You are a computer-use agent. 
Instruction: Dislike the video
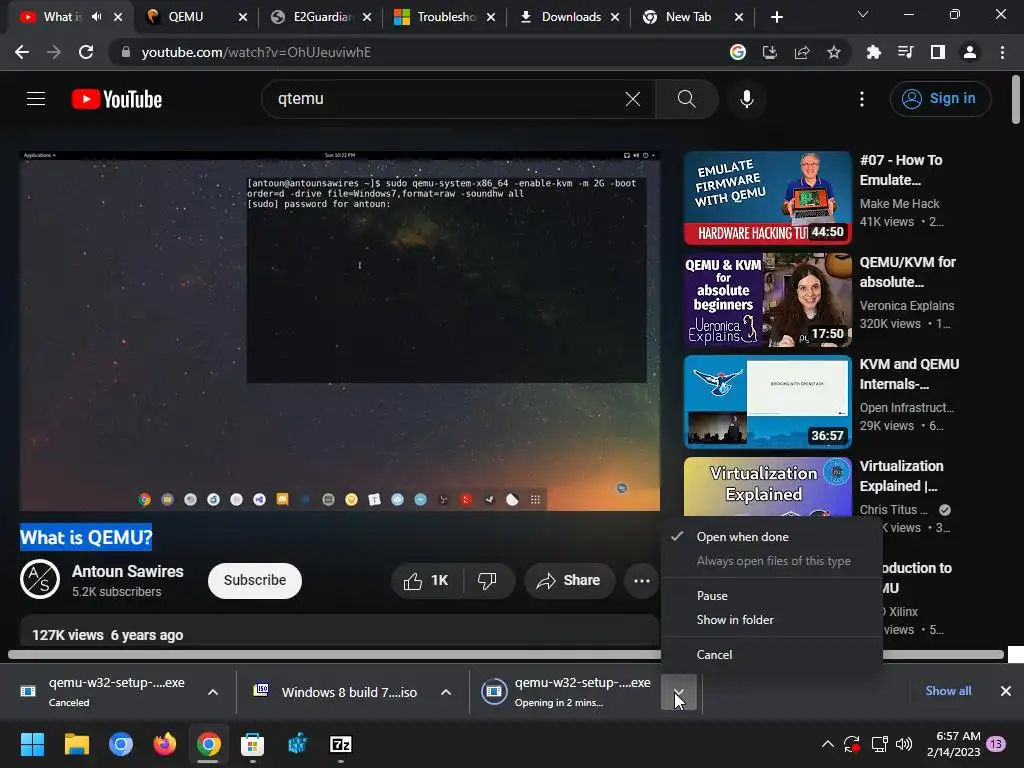[x=487, y=581]
